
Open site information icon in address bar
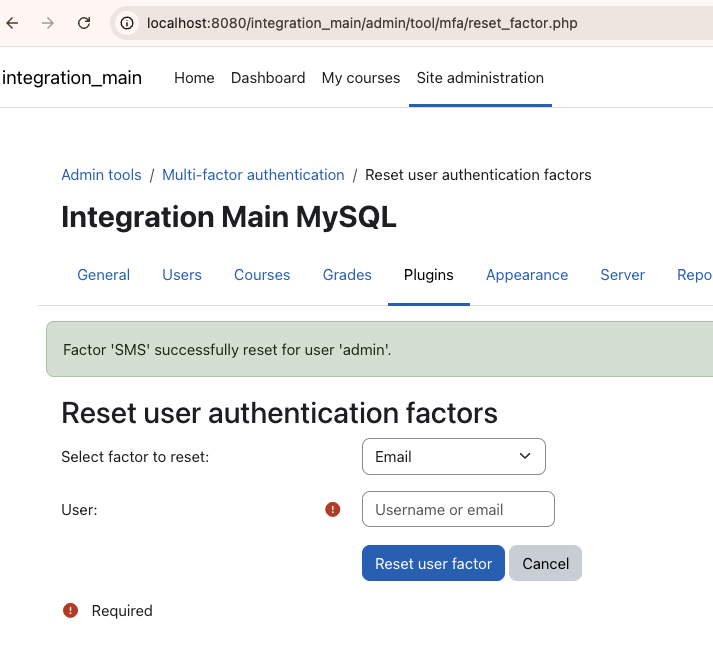click(127, 23)
